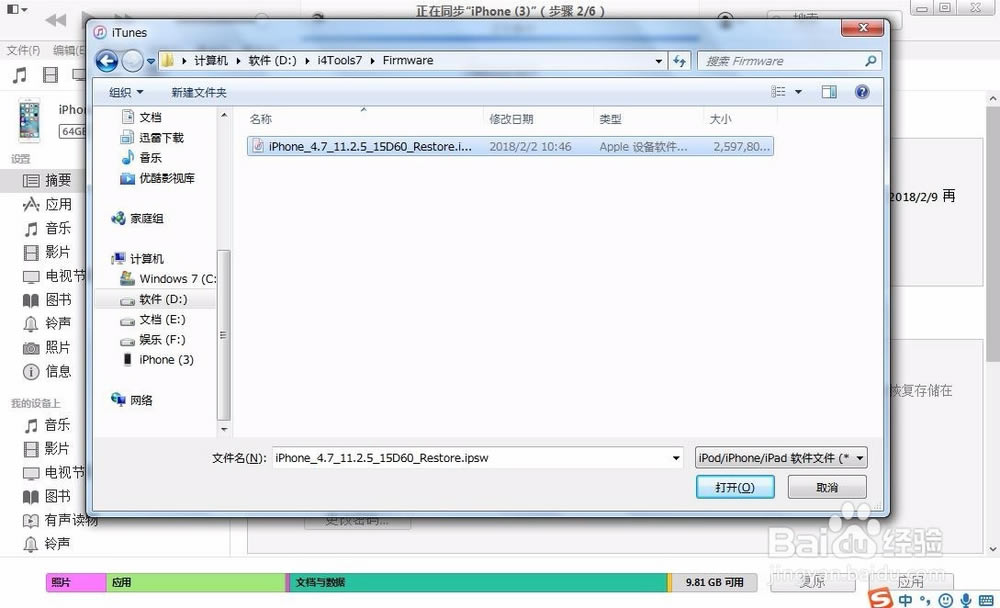Refresh the Firmware folder listing
Image resolution: width=1000 pixels, height=608 pixels.
point(679,61)
